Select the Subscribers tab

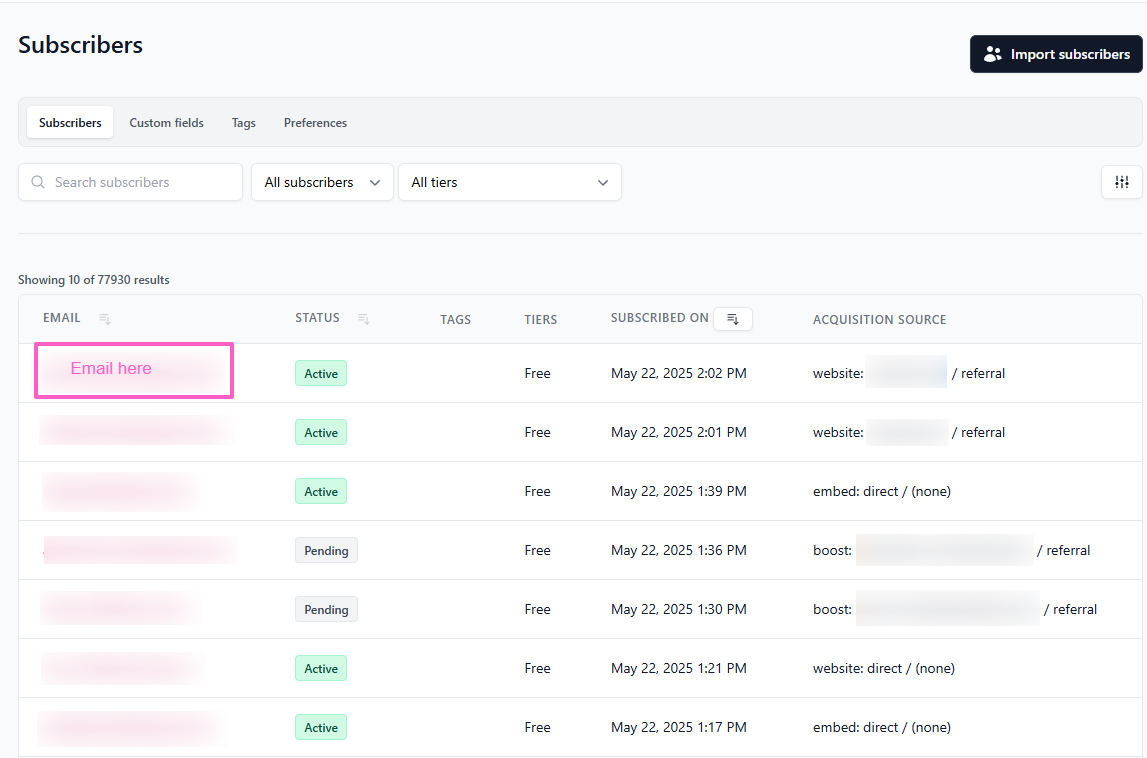[x=70, y=123]
